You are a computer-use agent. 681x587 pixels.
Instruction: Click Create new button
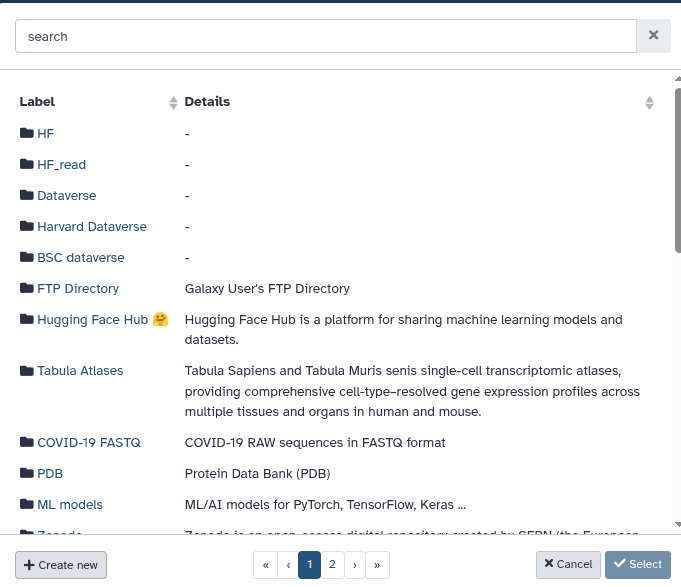pos(61,565)
